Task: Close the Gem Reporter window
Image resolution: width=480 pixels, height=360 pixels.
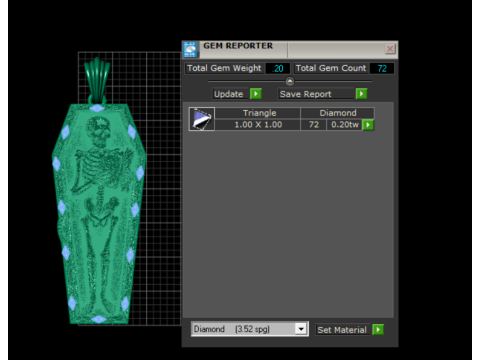Action: (390, 49)
